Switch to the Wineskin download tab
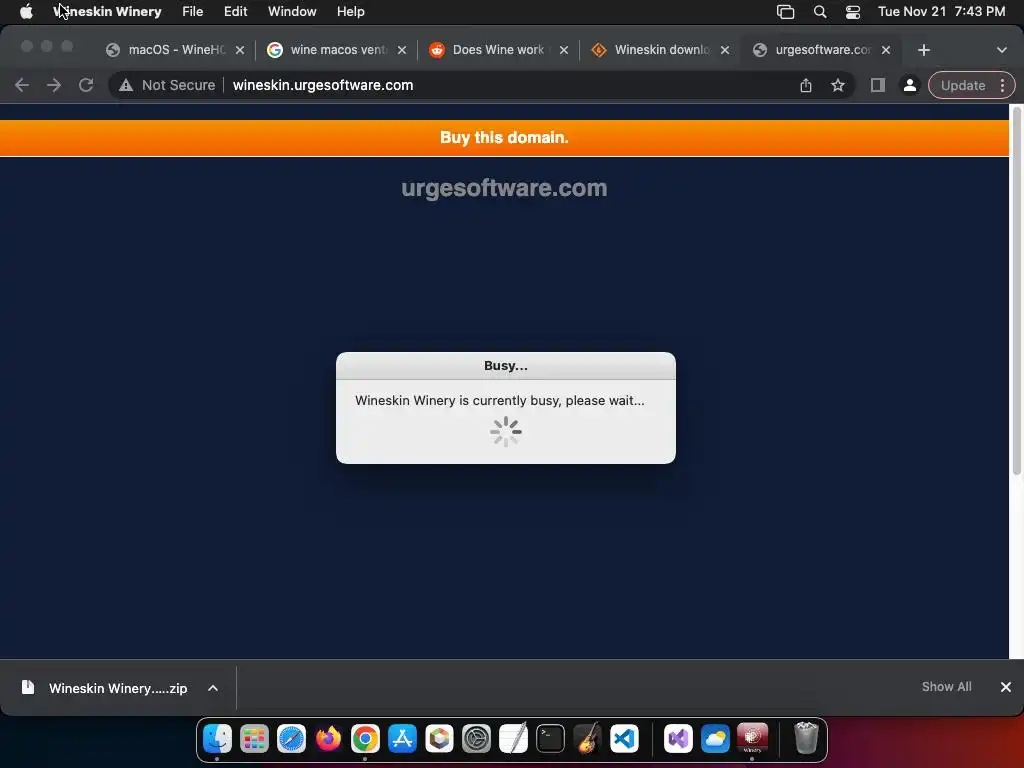Screen dimensions: 1024x768 [661, 50]
